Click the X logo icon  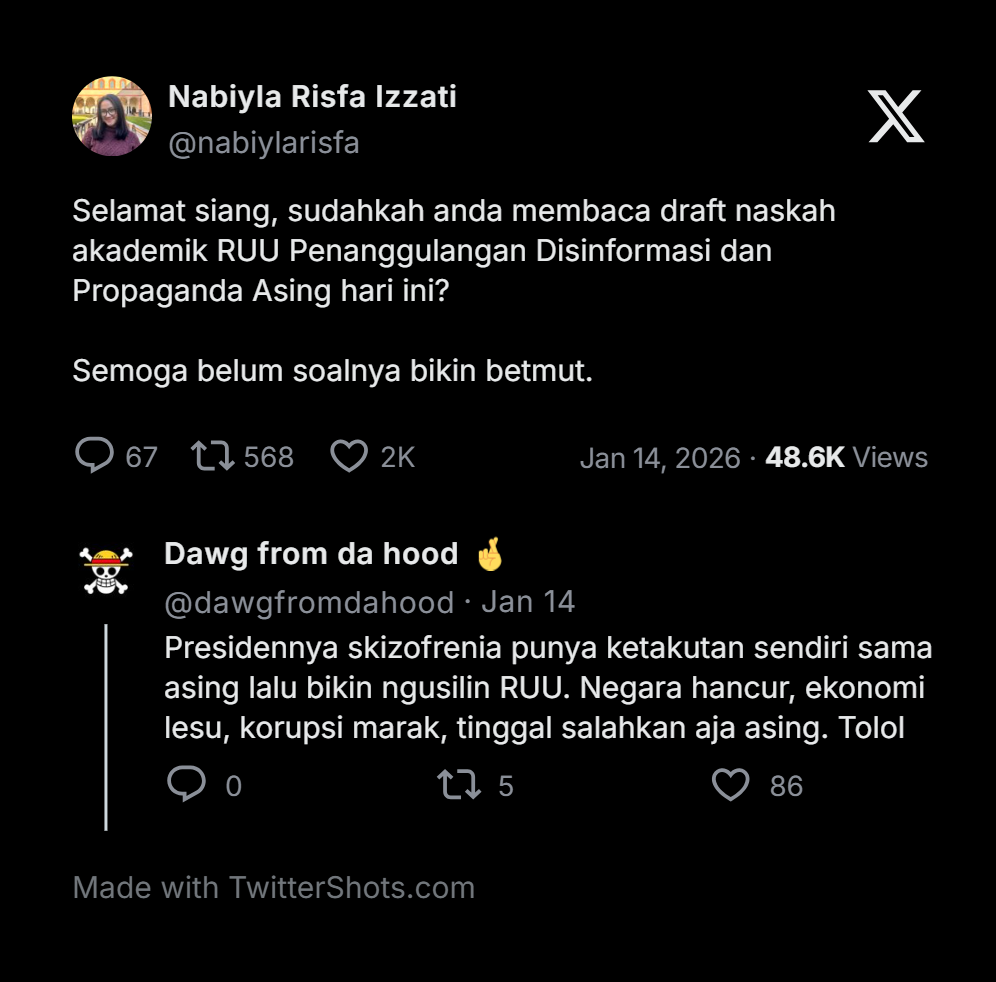895,116
